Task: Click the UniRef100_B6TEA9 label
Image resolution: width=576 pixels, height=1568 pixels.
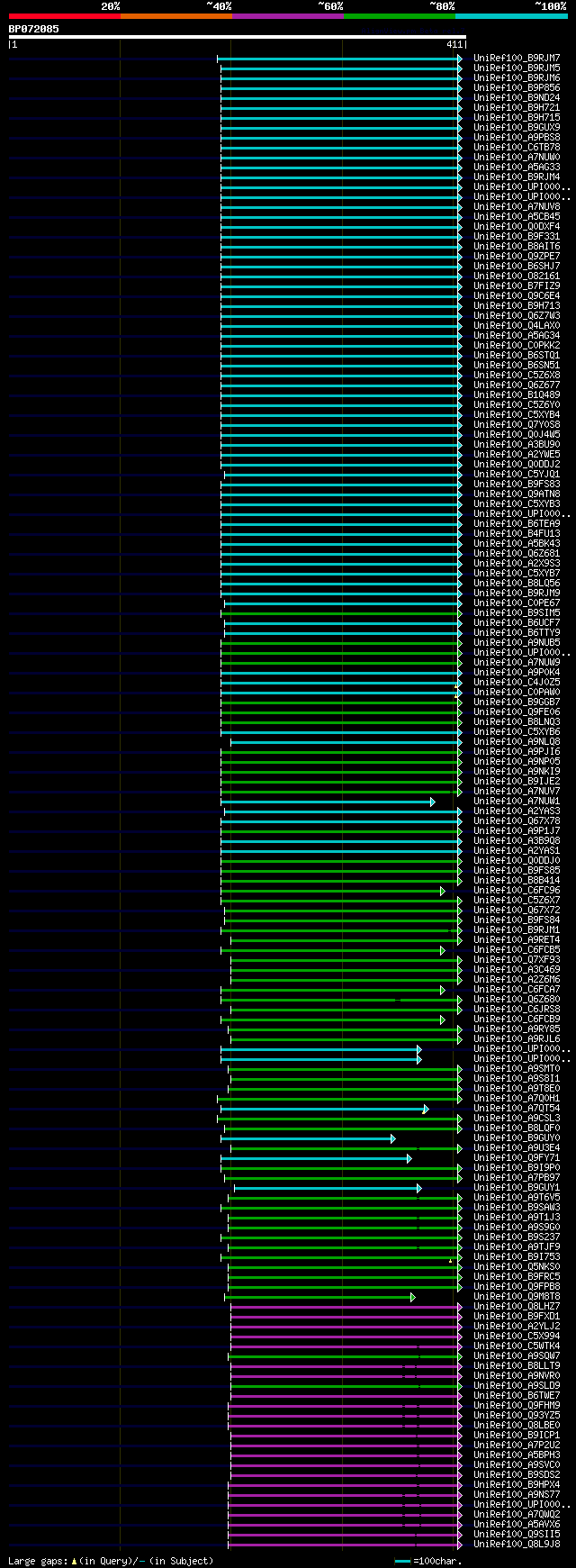Action: (517, 524)
